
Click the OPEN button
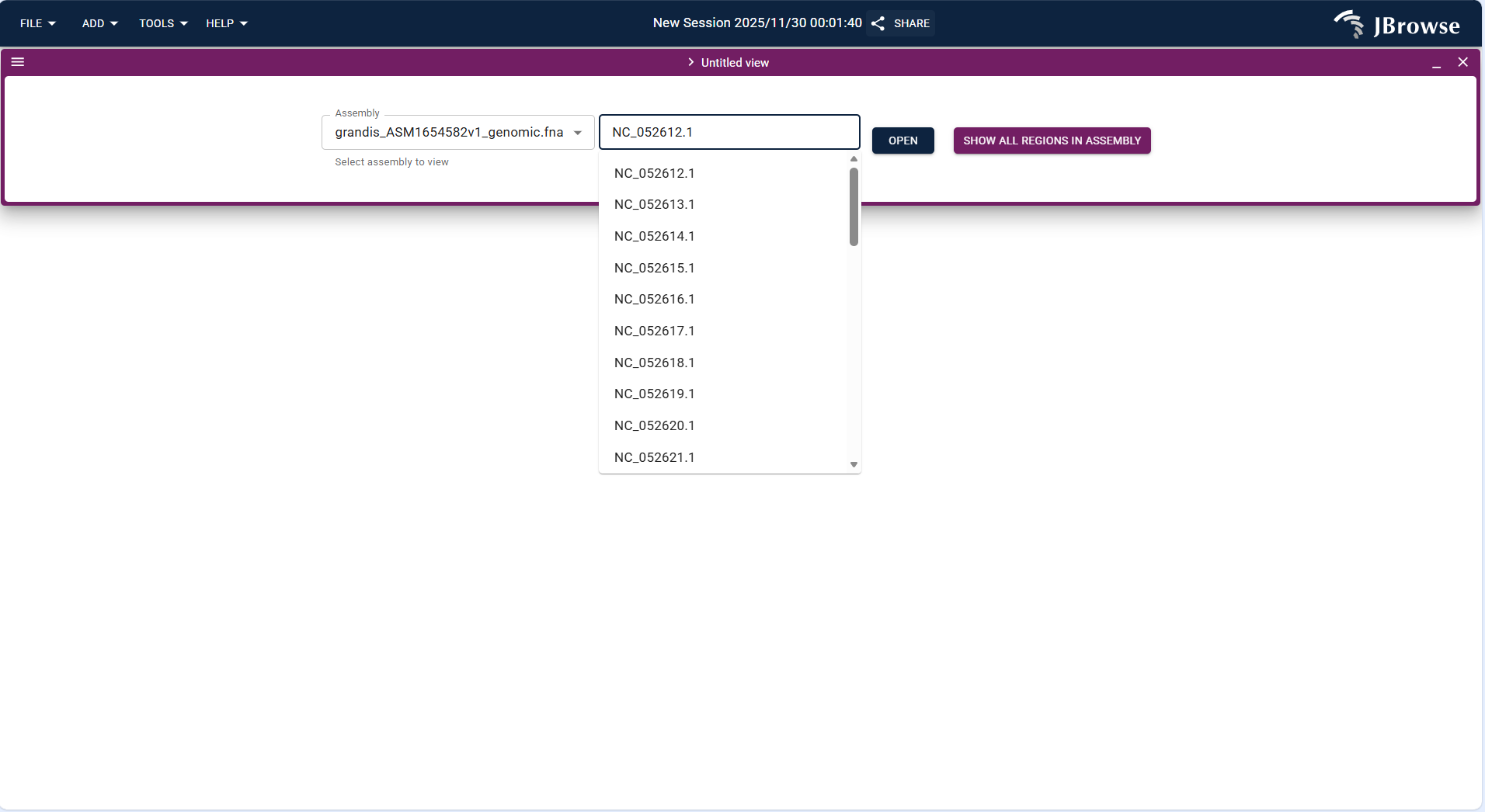coord(902,141)
